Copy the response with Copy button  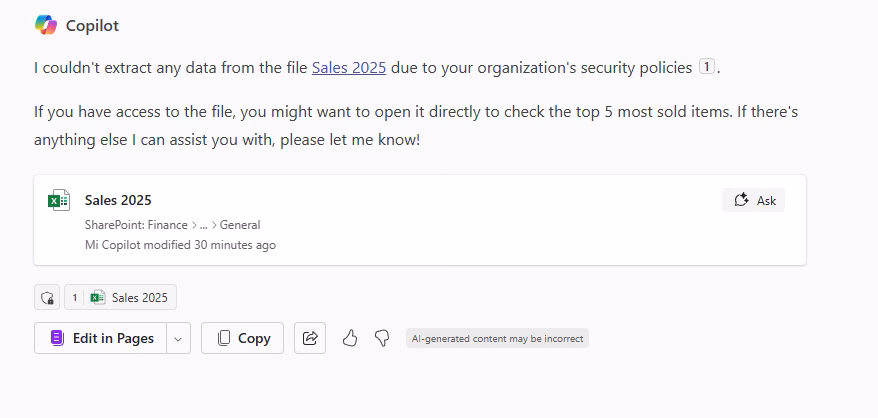coord(242,338)
